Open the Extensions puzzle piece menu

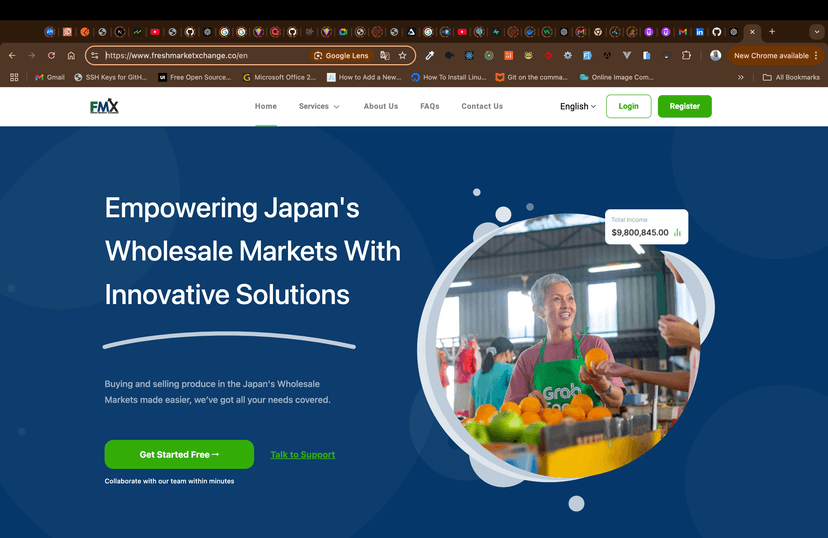click(x=686, y=55)
